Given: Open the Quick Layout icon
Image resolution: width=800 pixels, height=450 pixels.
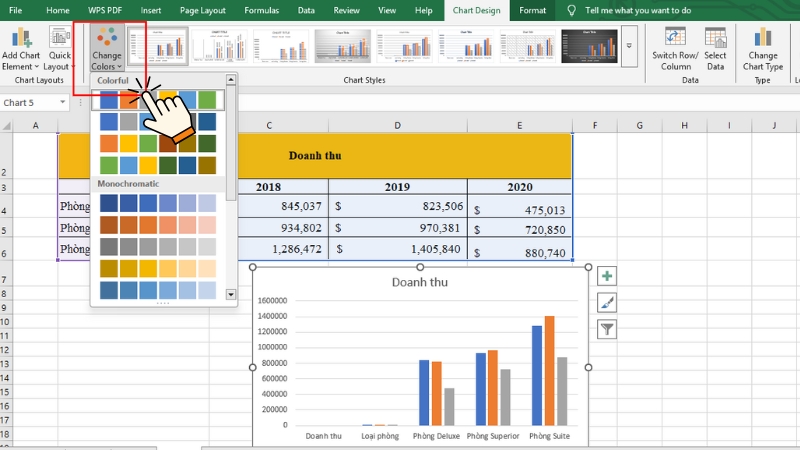Looking at the screenshot, I should 59,38.
